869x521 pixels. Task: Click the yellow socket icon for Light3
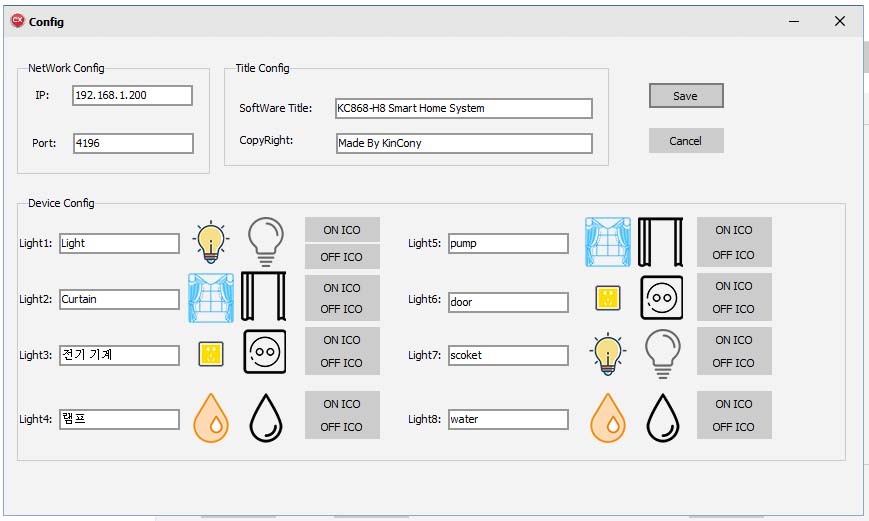[x=210, y=353]
